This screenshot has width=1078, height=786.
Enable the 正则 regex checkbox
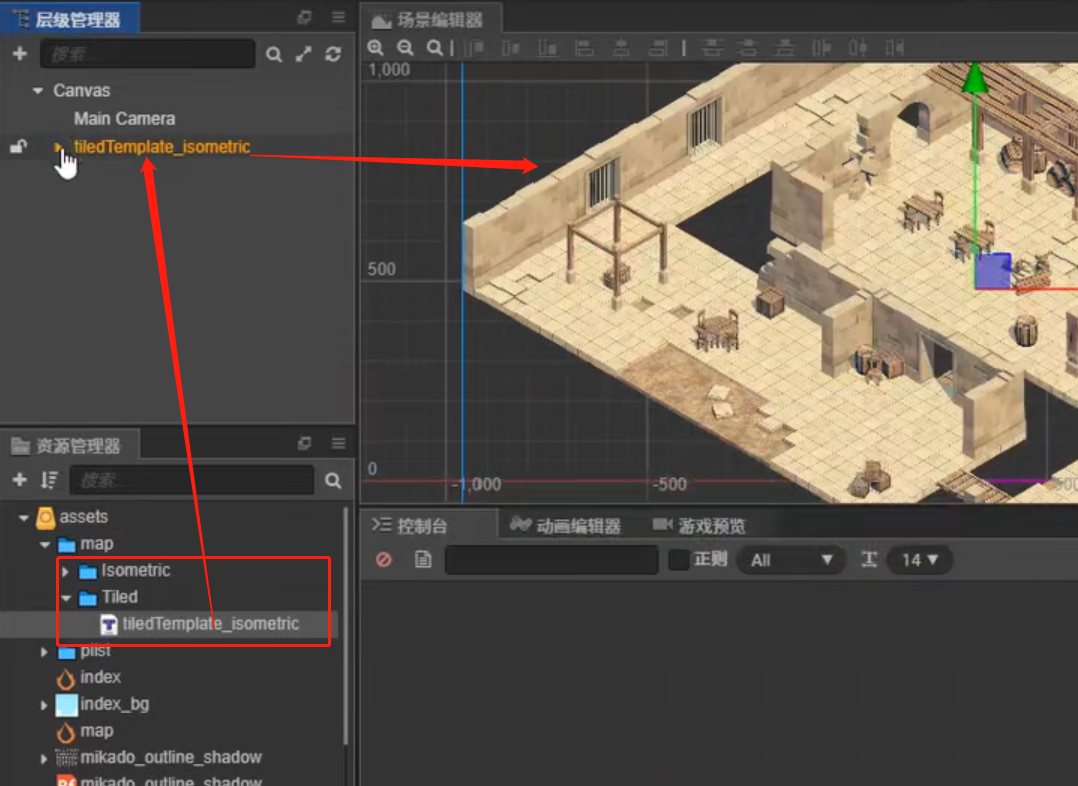[x=679, y=560]
